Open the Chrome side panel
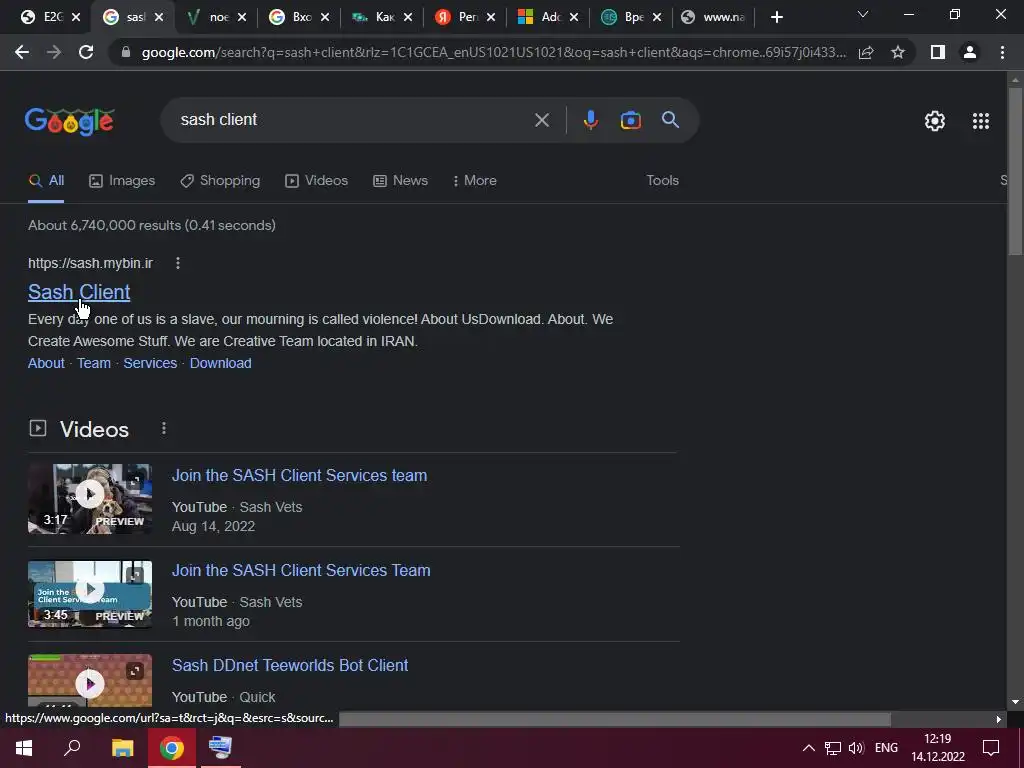The image size is (1024, 768). click(x=938, y=52)
